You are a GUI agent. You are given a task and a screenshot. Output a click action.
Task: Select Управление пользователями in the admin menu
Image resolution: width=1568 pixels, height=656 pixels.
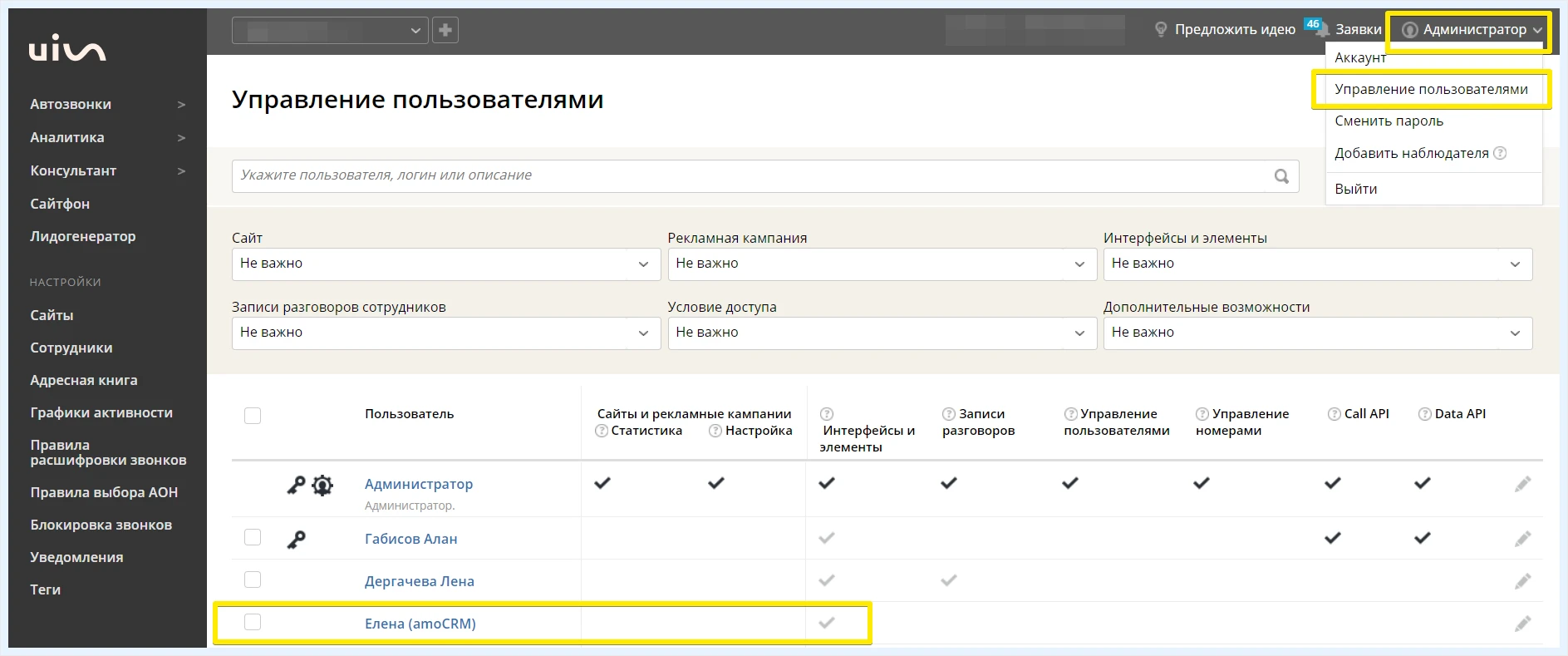tap(1431, 89)
